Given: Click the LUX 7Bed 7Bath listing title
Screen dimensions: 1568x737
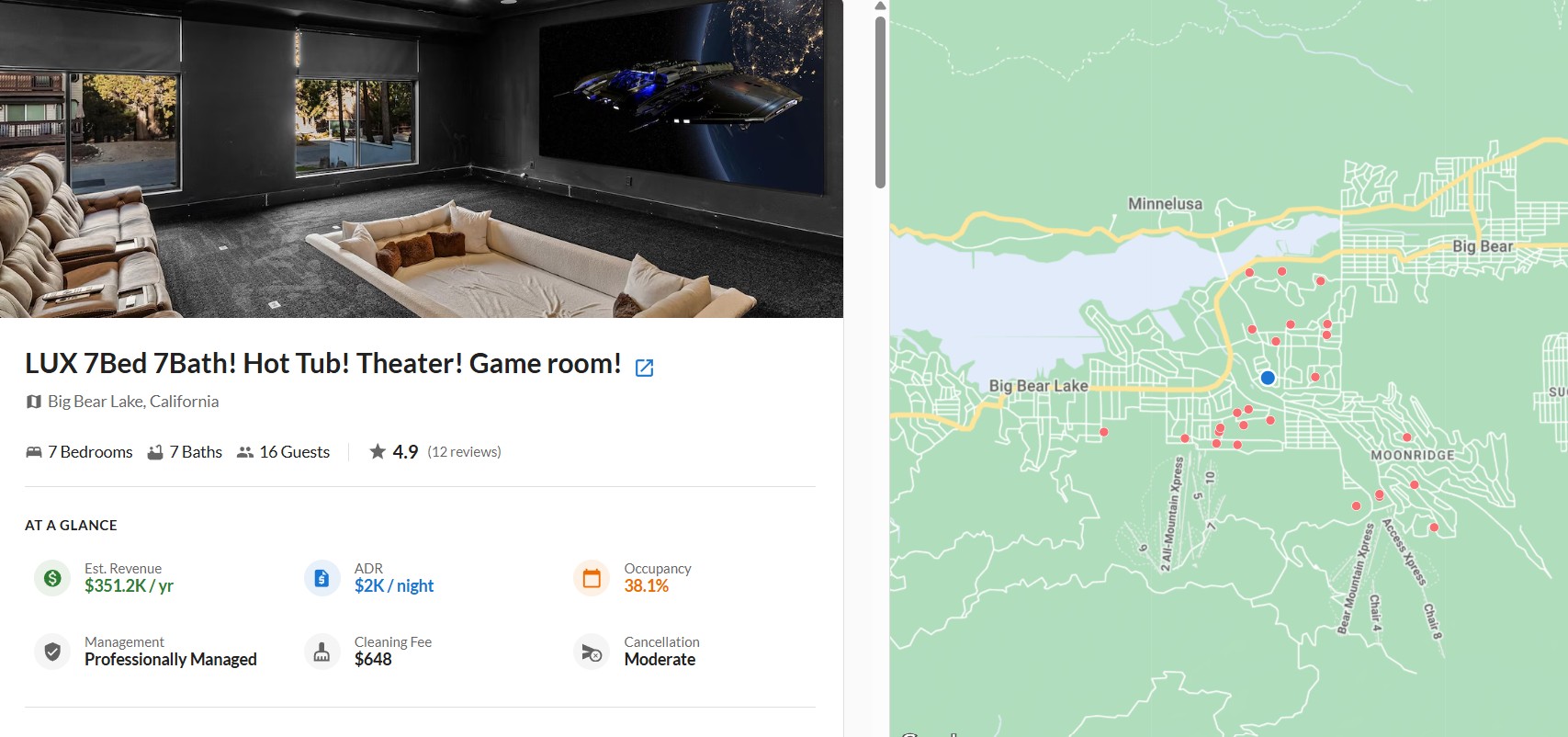Looking at the screenshot, I should pyautogui.click(x=323, y=364).
